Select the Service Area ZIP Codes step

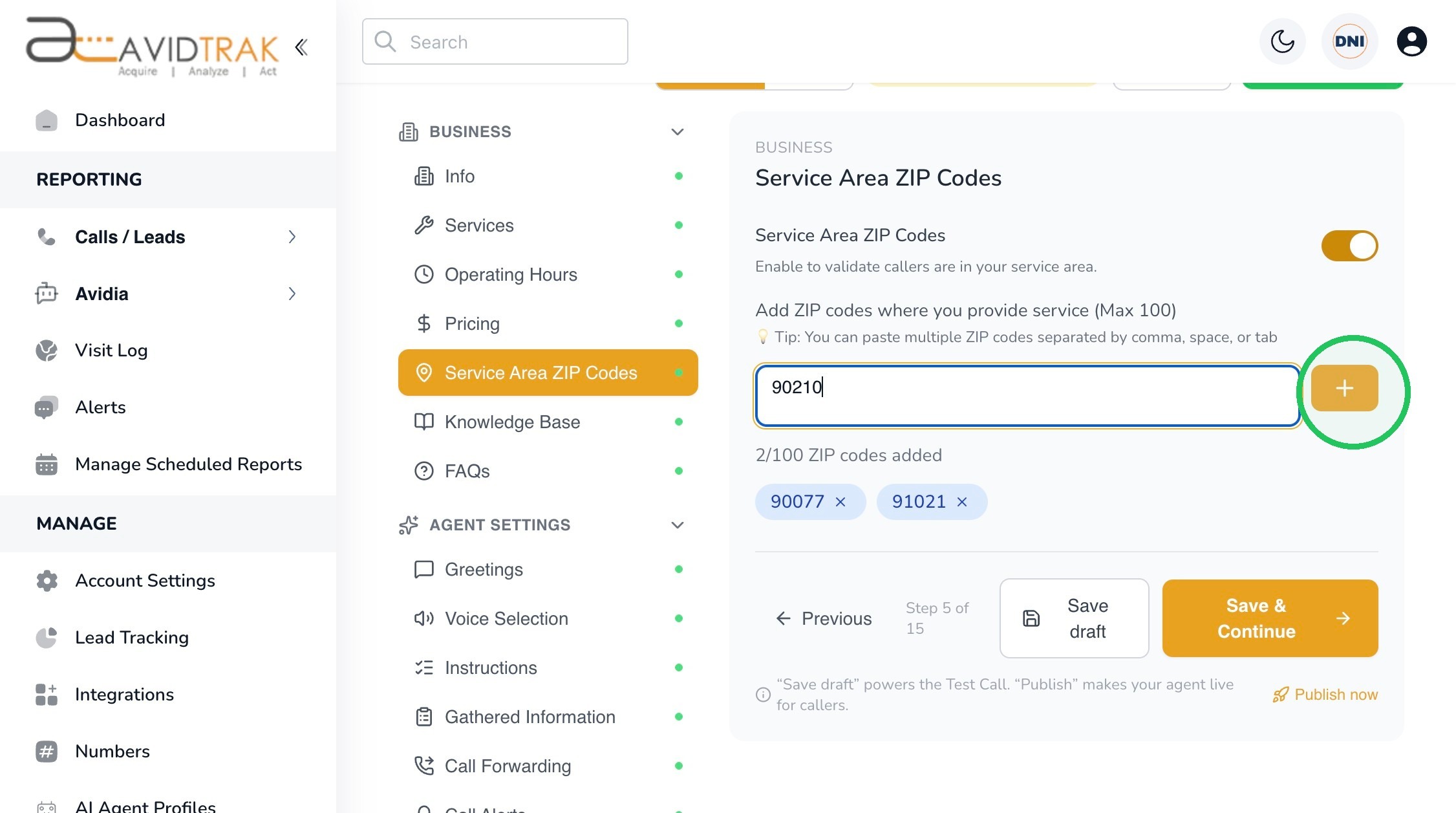pos(548,373)
